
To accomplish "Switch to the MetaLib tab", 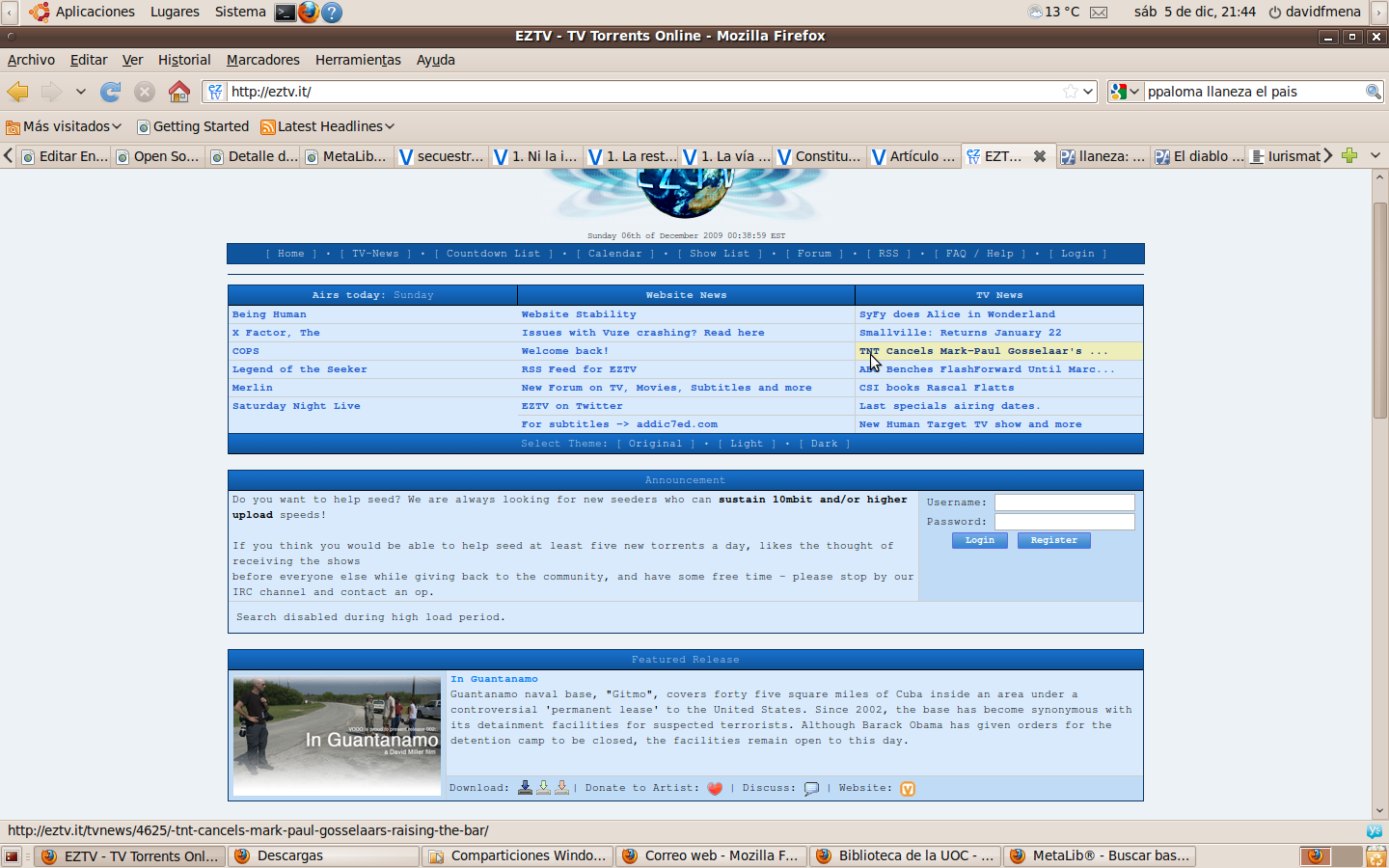I will (347, 156).
